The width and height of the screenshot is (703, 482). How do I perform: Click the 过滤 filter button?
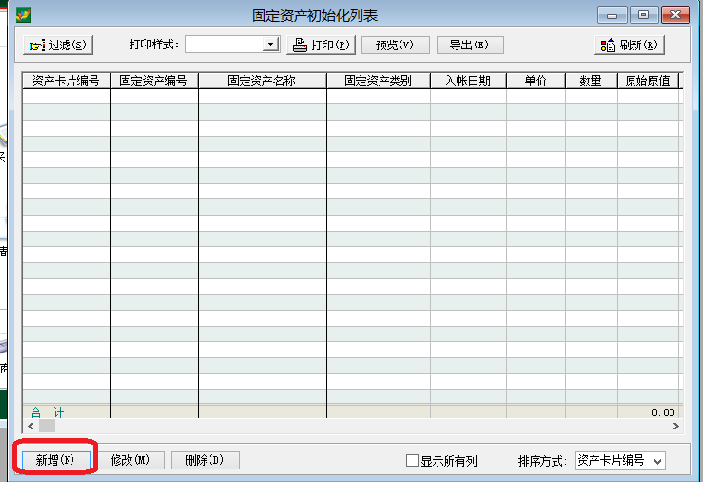[x=59, y=45]
